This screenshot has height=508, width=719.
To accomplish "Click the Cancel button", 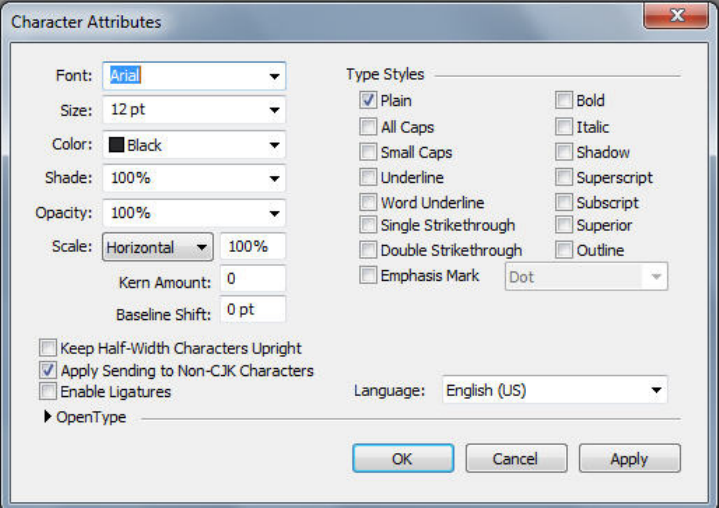I will click(x=515, y=459).
